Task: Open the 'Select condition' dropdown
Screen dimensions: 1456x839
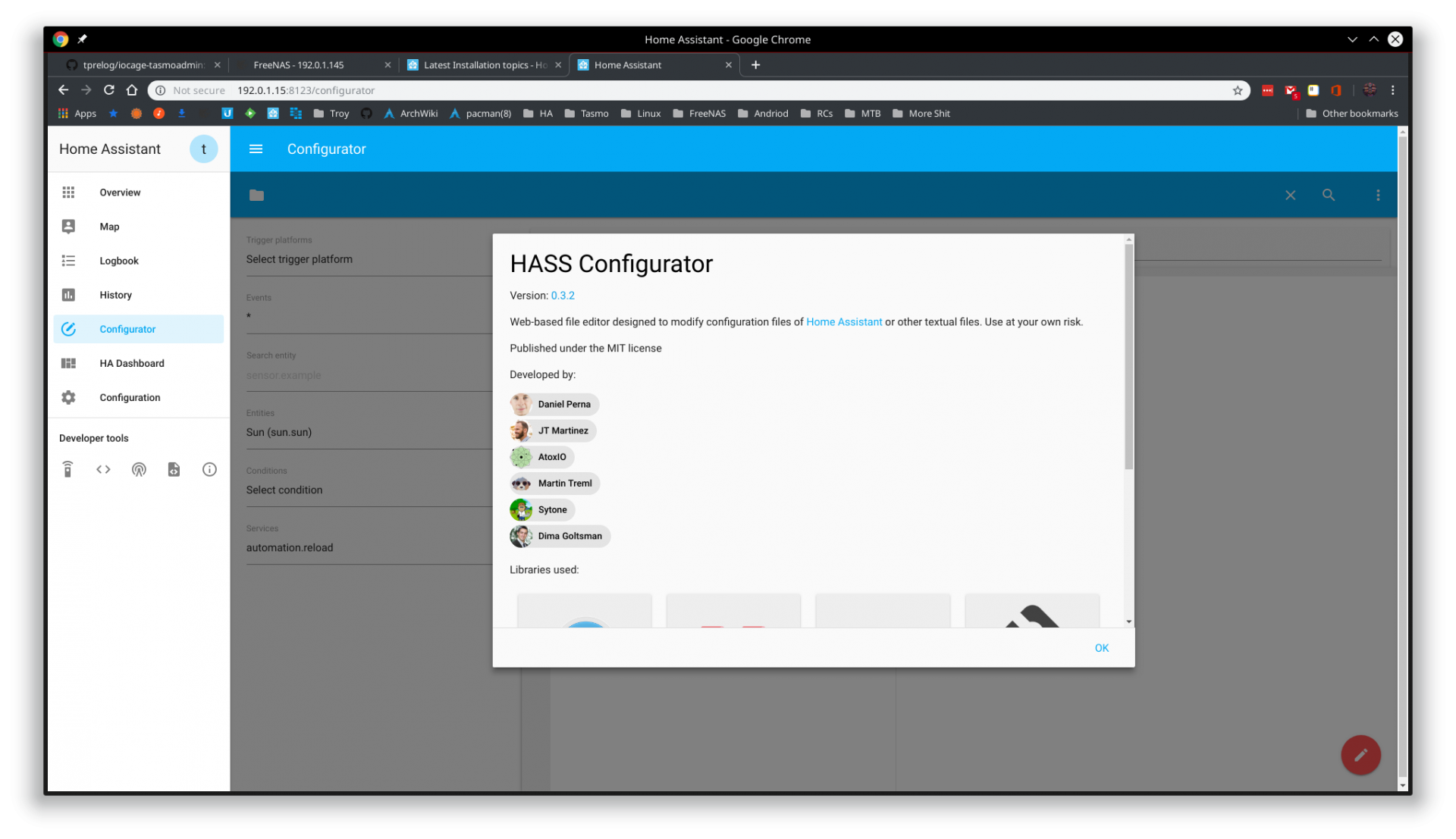Action: tap(369, 490)
